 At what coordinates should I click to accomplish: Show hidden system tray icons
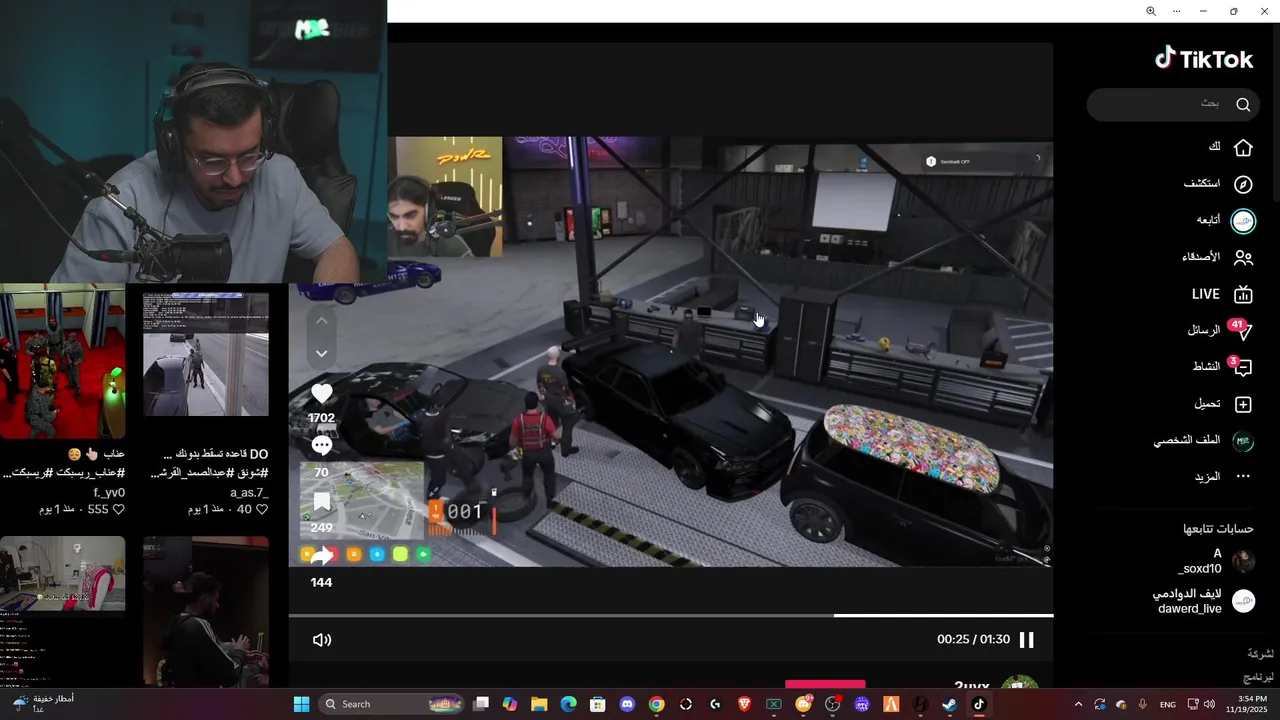(x=1078, y=704)
